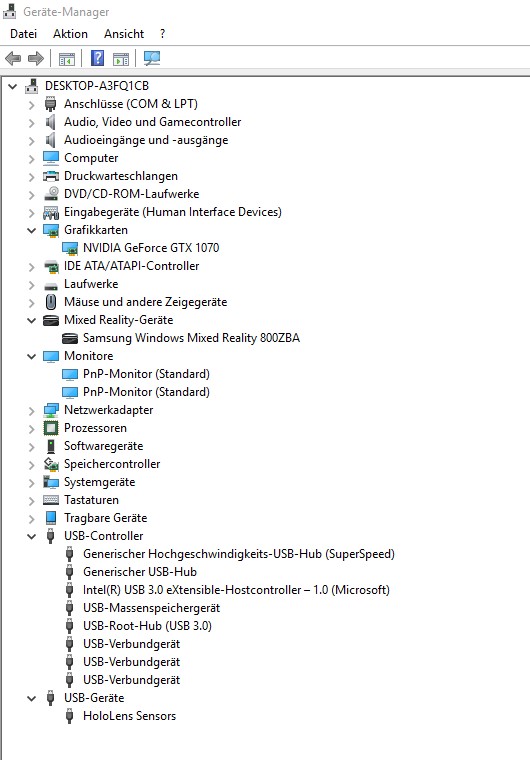Select the USB-Massenspeichergerät entry

point(151,608)
